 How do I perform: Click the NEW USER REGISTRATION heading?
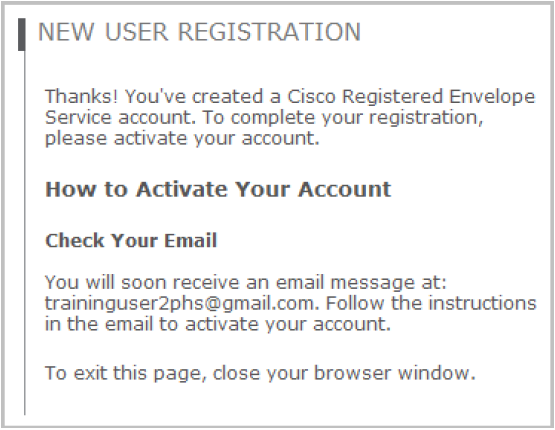[x=199, y=32]
